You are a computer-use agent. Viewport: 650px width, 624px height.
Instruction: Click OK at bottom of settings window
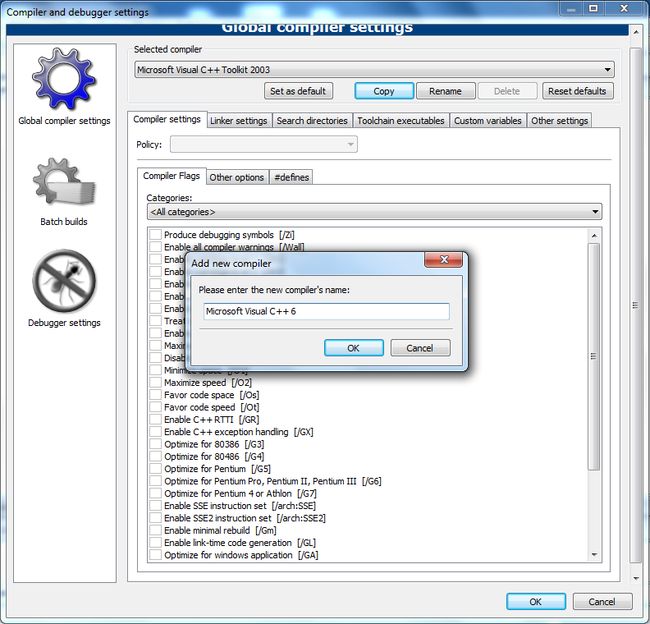coord(536,602)
